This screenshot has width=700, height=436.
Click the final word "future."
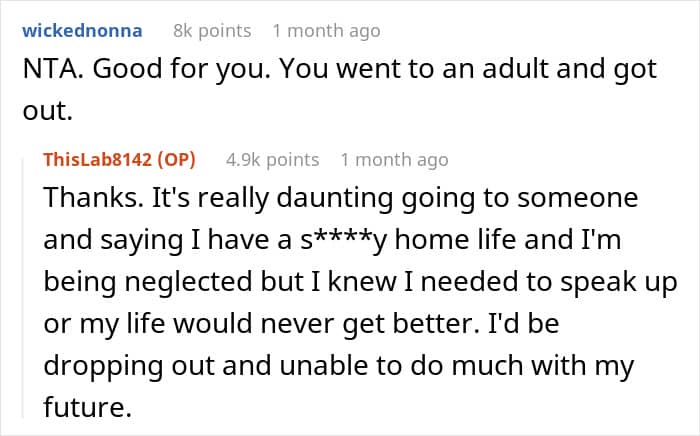(88, 407)
